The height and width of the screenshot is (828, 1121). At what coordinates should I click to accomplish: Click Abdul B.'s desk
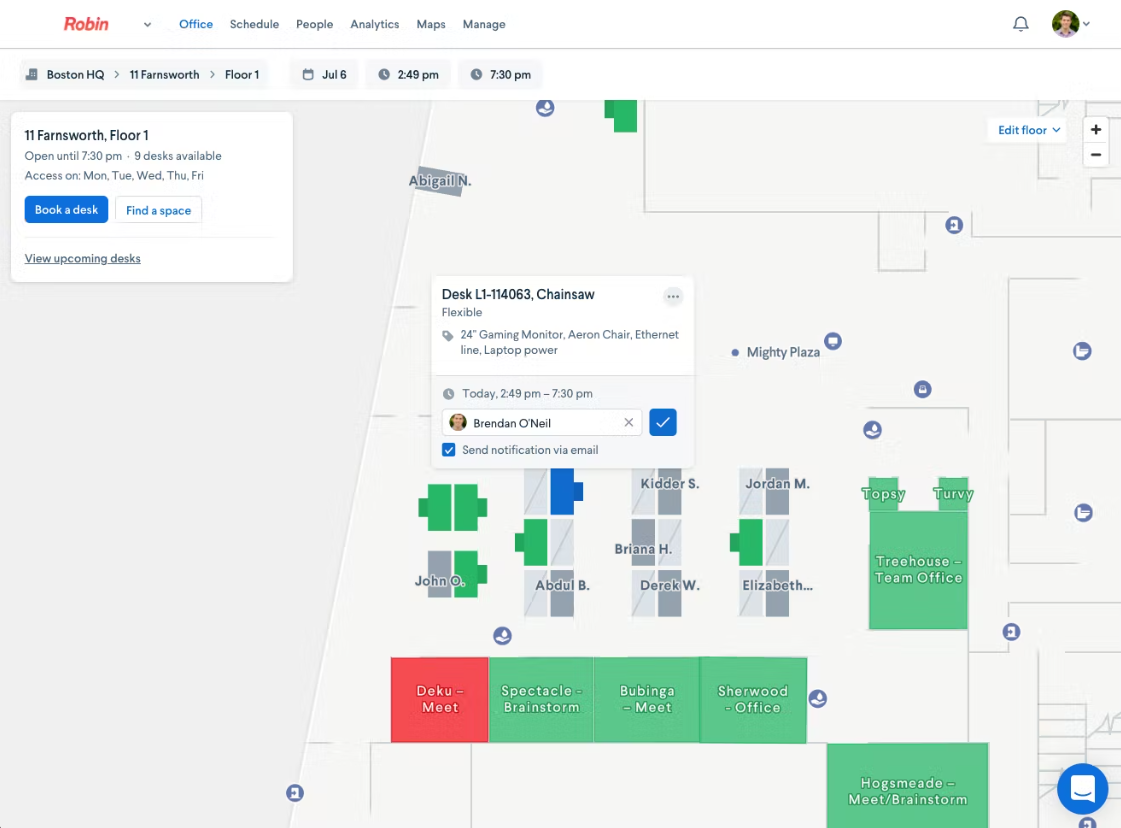562,593
